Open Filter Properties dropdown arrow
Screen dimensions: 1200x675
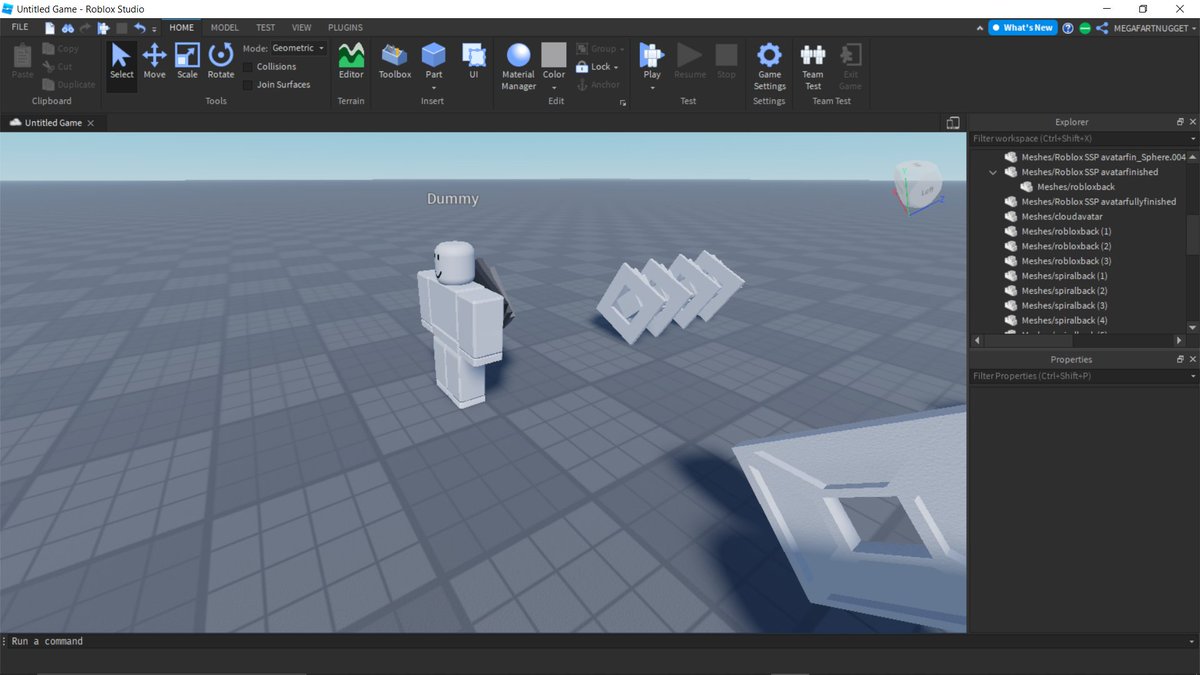1192,376
